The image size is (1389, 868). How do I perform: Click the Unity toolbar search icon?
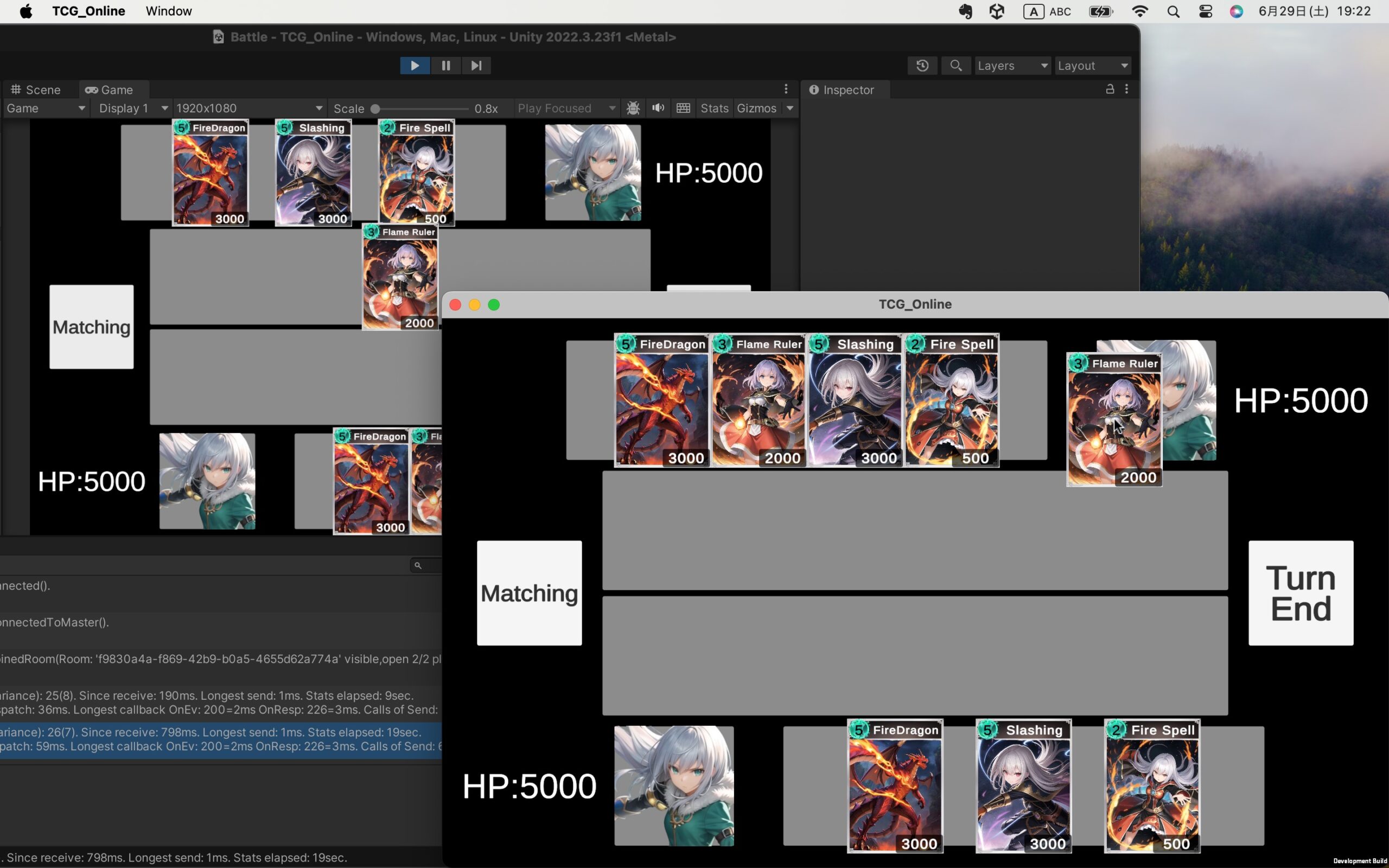tap(955, 66)
